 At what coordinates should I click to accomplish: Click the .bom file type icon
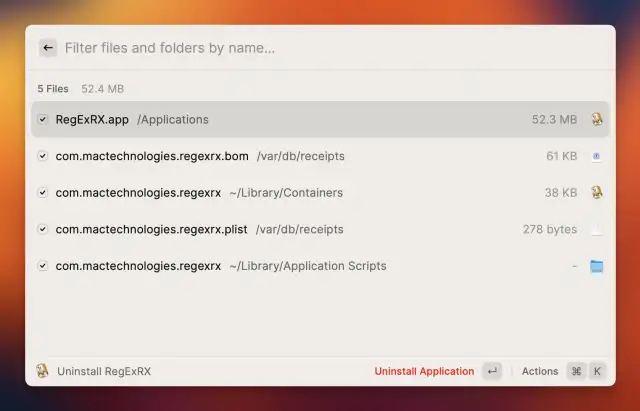(x=597, y=156)
